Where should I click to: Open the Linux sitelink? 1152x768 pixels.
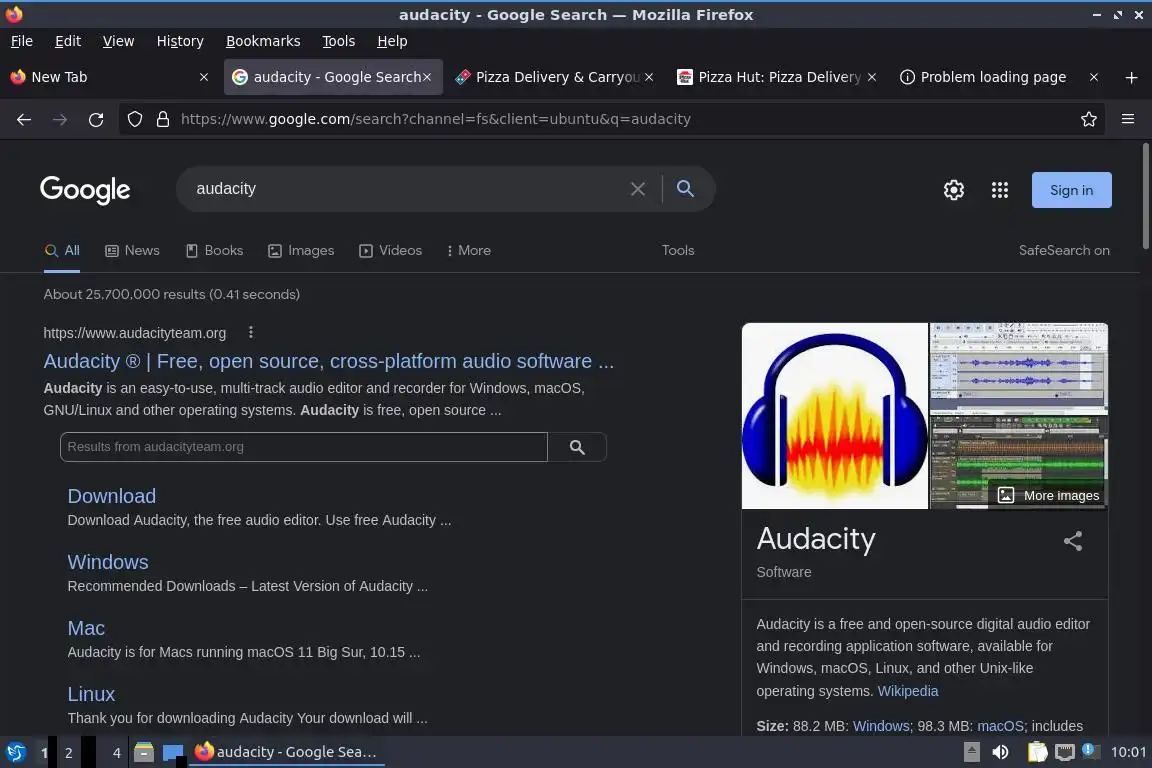coord(91,695)
